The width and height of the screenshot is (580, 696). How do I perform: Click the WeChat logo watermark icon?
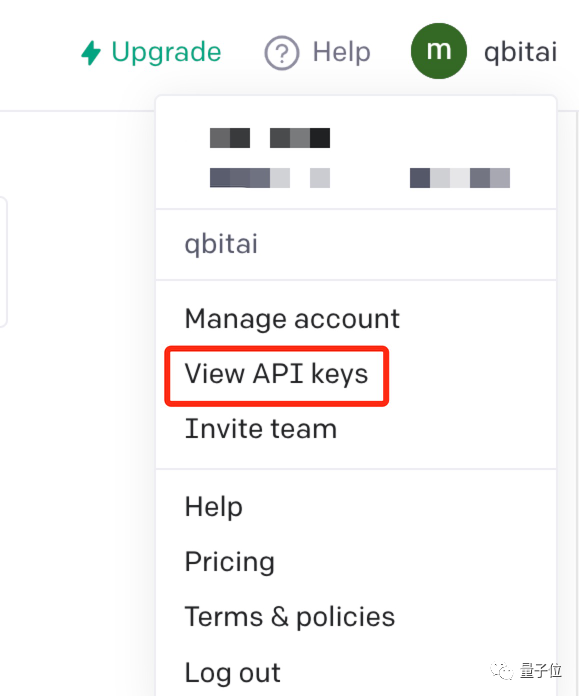click(x=502, y=670)
